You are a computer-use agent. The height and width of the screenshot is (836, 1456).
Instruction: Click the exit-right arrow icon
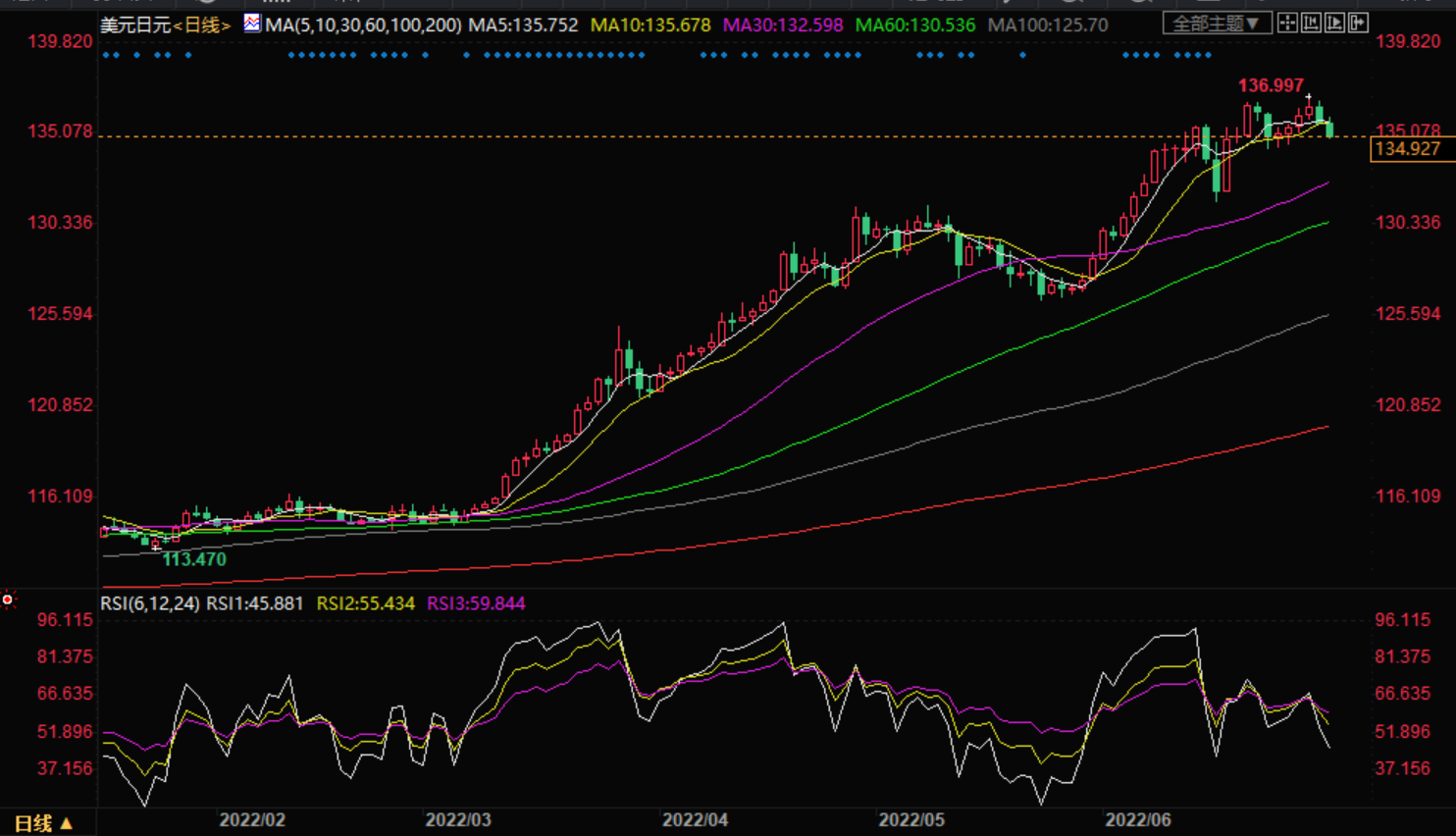[1358, 23]
